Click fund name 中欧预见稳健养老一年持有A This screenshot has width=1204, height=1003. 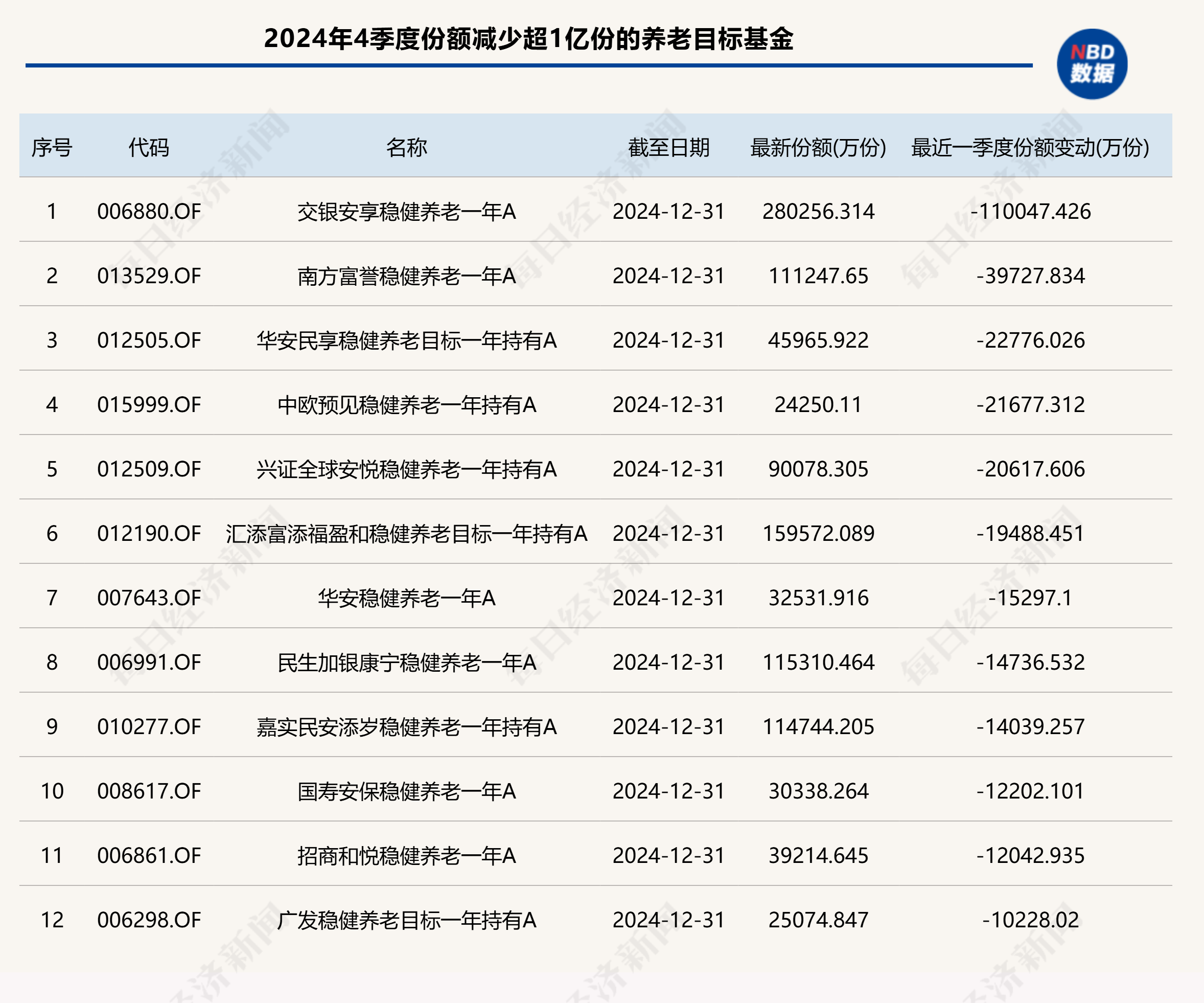[406, 405]
